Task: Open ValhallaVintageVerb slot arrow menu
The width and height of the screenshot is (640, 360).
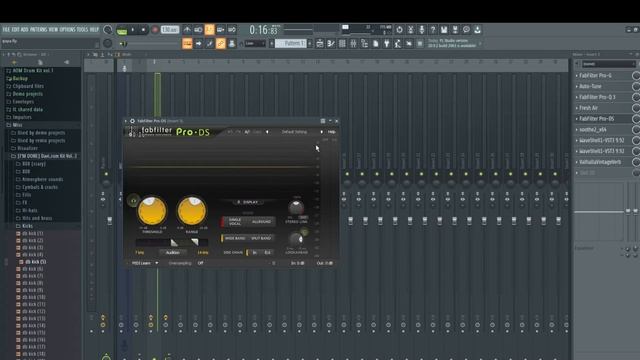Action: (576, 162)
